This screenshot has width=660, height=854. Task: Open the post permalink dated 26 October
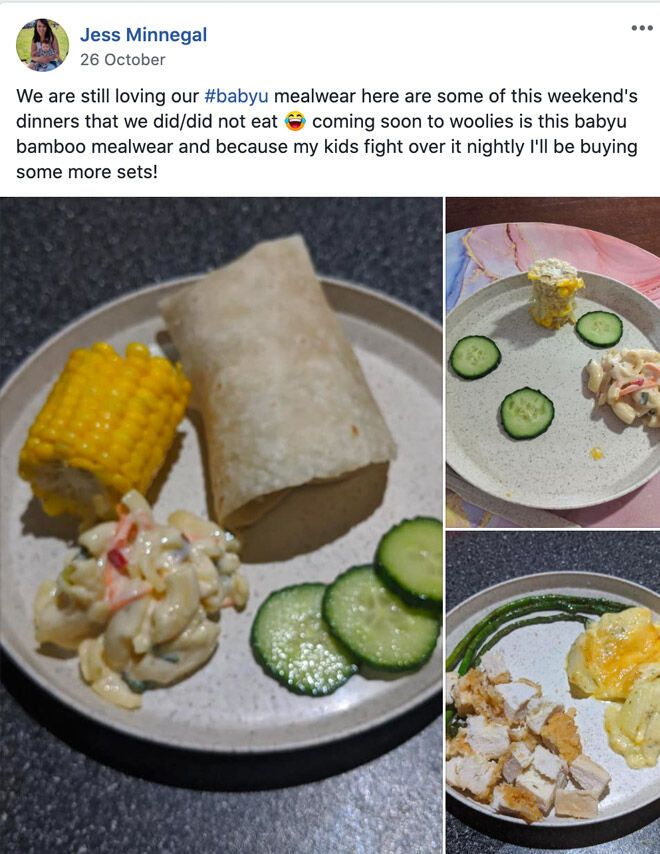(123, 59)
